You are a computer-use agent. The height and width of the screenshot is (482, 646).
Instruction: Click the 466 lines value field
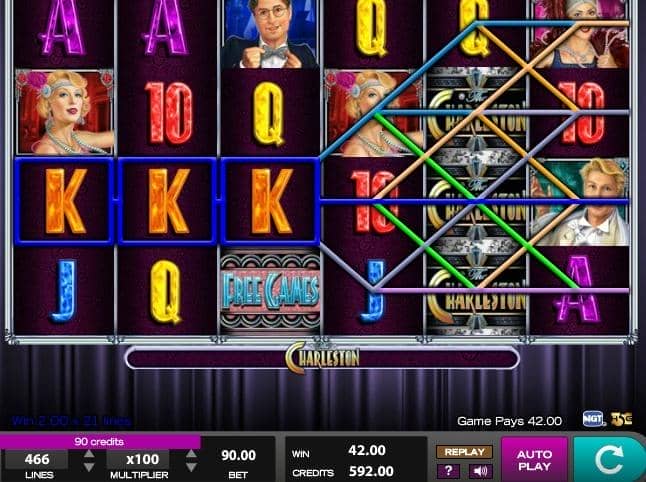(x=37, y=459)
